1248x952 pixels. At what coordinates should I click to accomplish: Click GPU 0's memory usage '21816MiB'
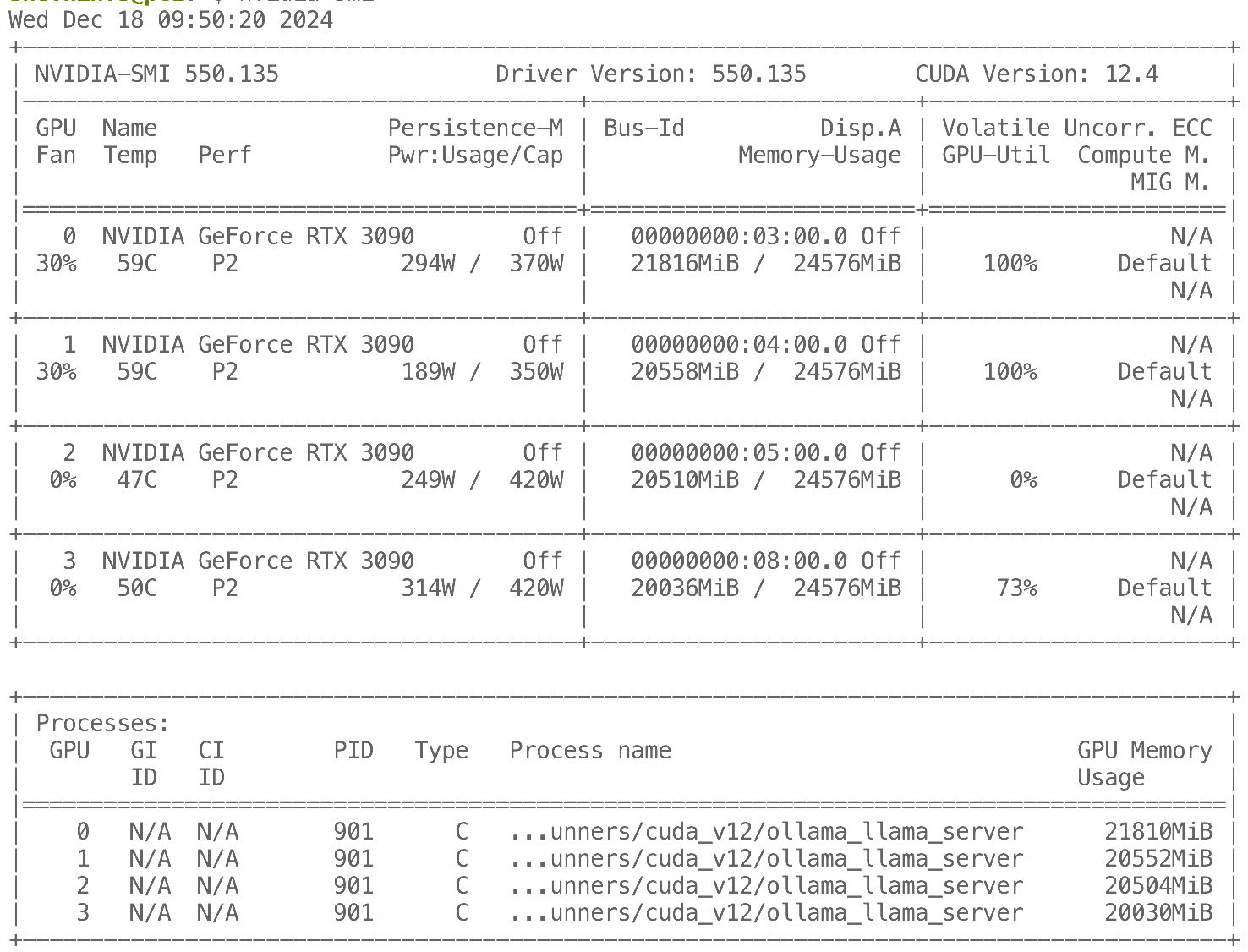pyautogui.click(x=684, y=264)
